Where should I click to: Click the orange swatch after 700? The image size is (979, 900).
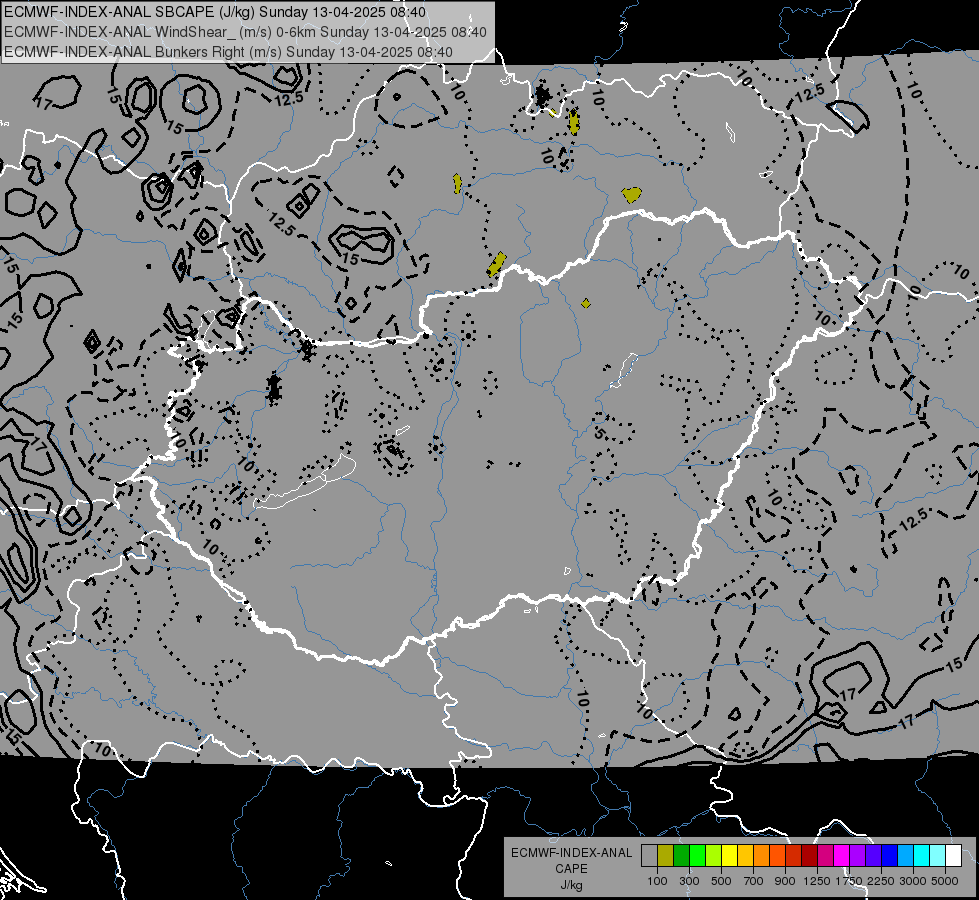(x=762, y=856)
